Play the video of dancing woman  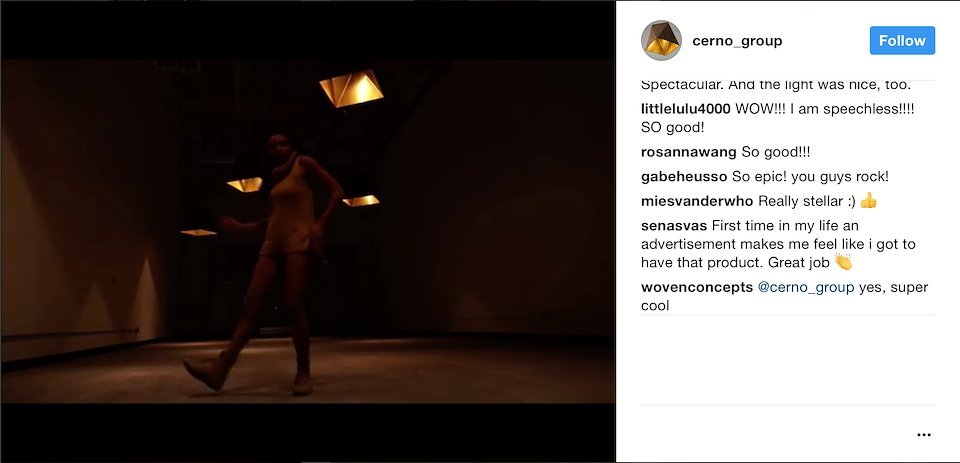tap(307, 232)
